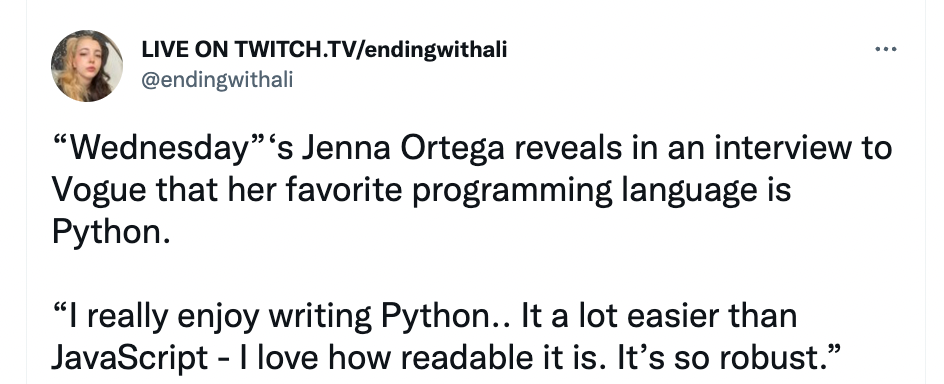This screenshot has height=384, width=944.
Task: Click the LIVE ON TWITCH.TV/endingwithali display name
Action: [x=324, y=49]
